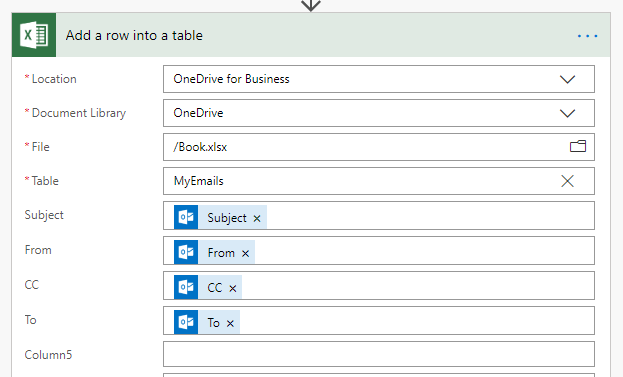The height and width of the screenshot is (377, 623).
Task: Click inside the From input field
Action: coord(379,251)
